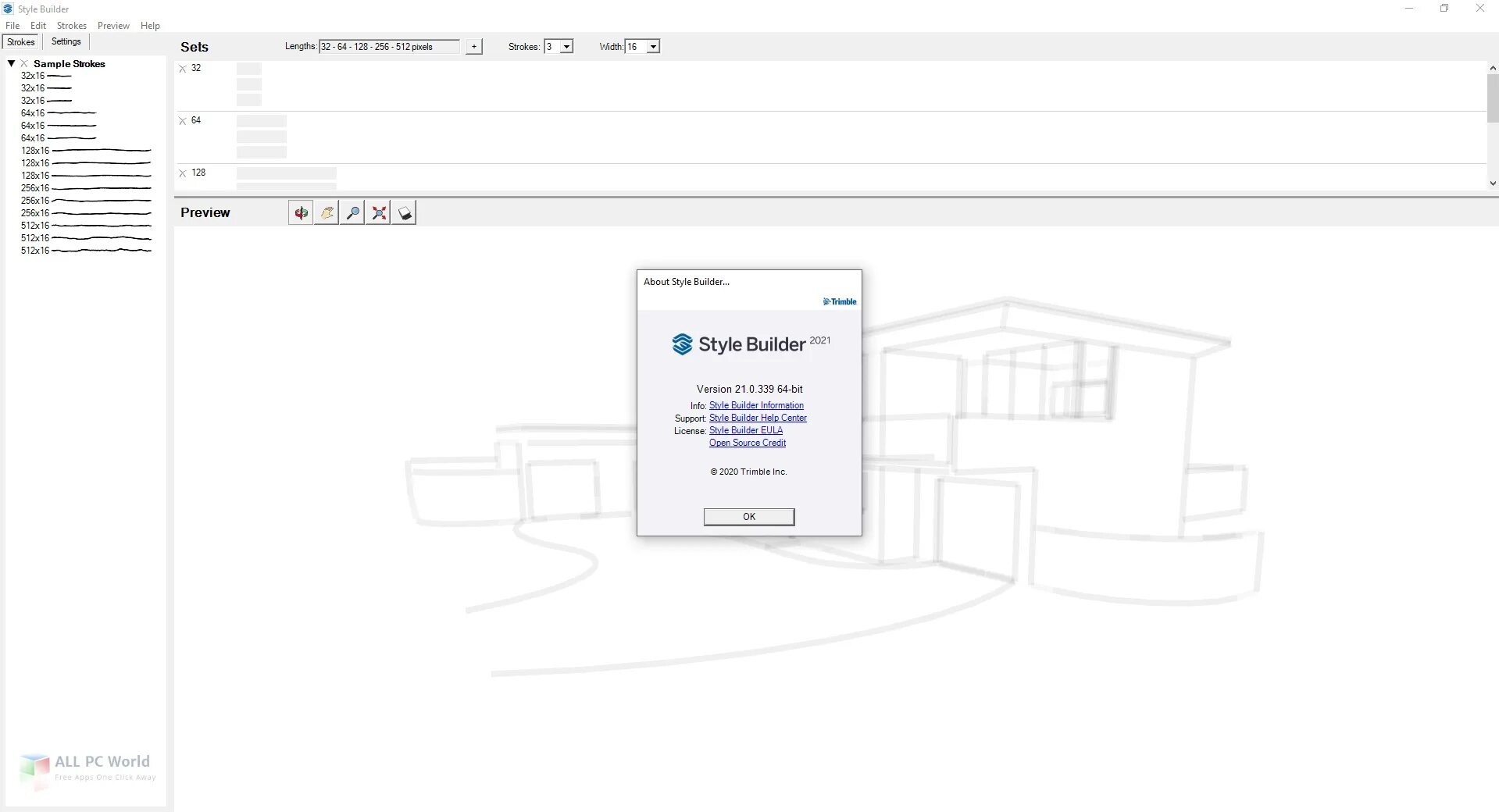Click the Zoom Extents icon

tap(379, 212)
